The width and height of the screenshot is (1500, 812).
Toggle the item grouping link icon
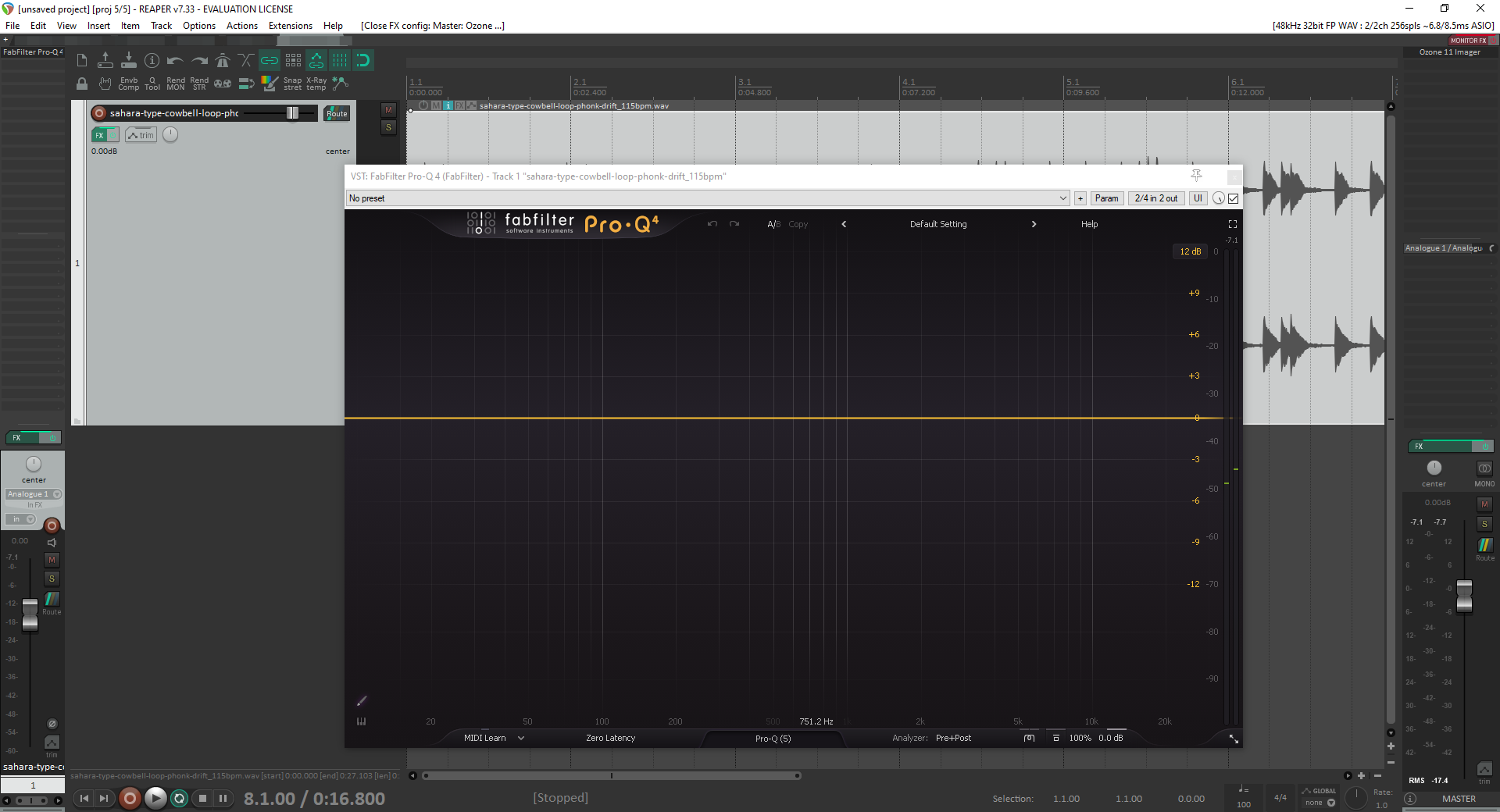[270, 60]
